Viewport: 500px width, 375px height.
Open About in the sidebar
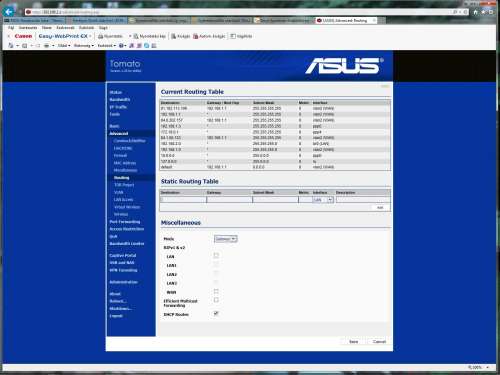[x=115, y=294]
